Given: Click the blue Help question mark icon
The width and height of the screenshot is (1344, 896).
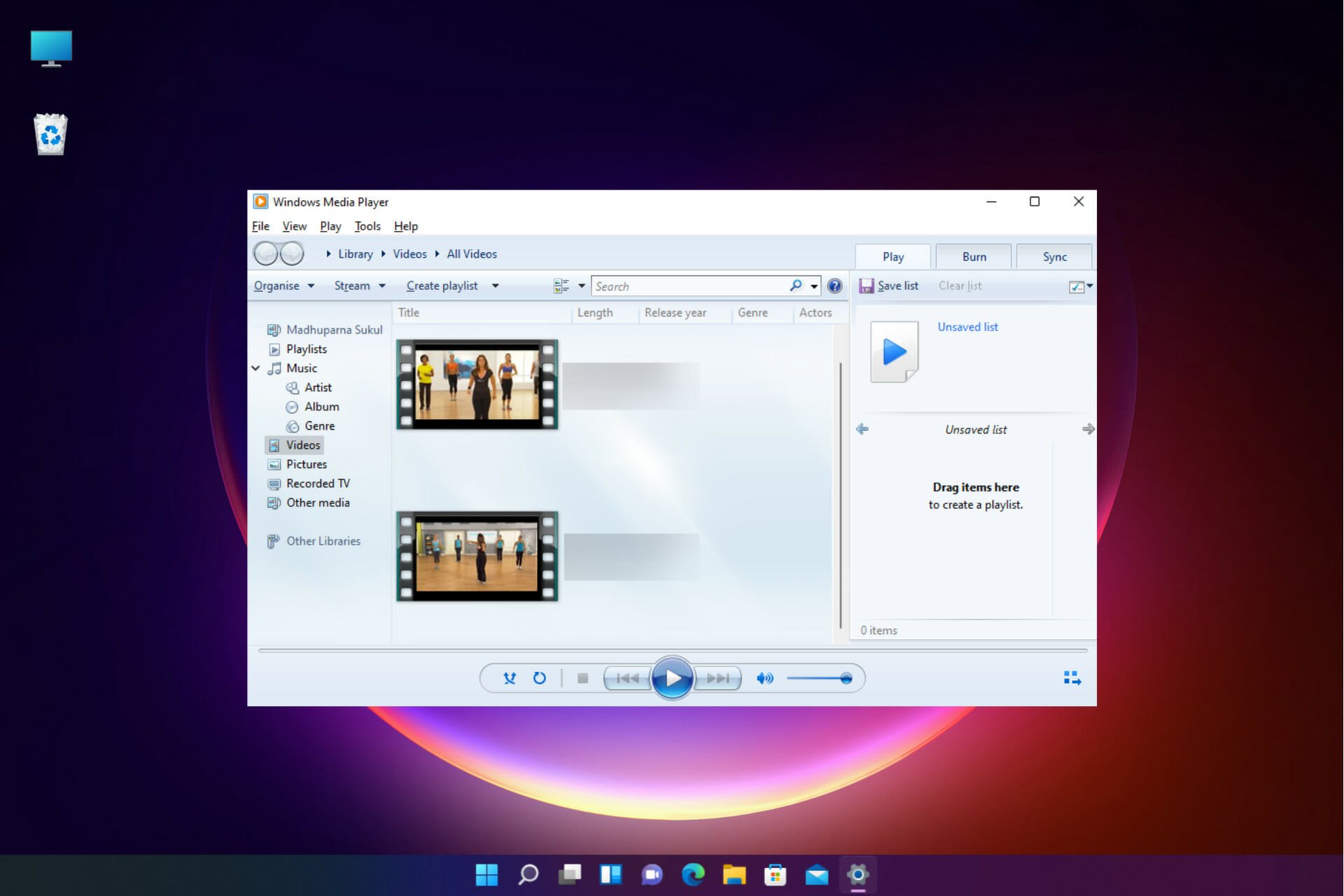Looking at the screenshot, I should [834, 286].
